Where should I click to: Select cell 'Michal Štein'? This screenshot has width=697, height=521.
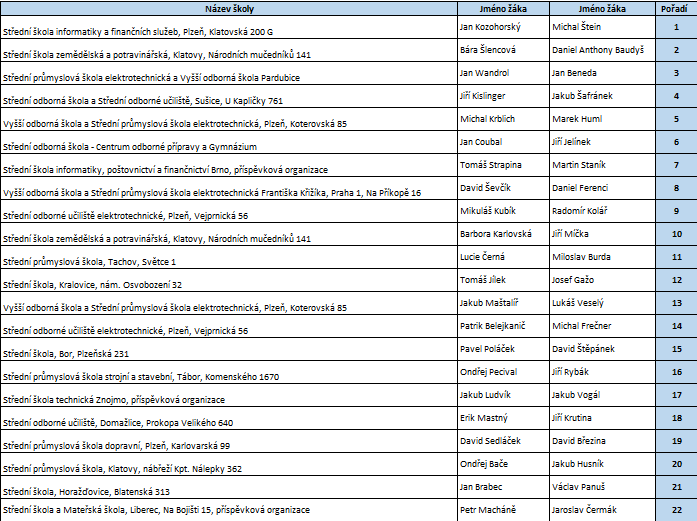point(602,27)
